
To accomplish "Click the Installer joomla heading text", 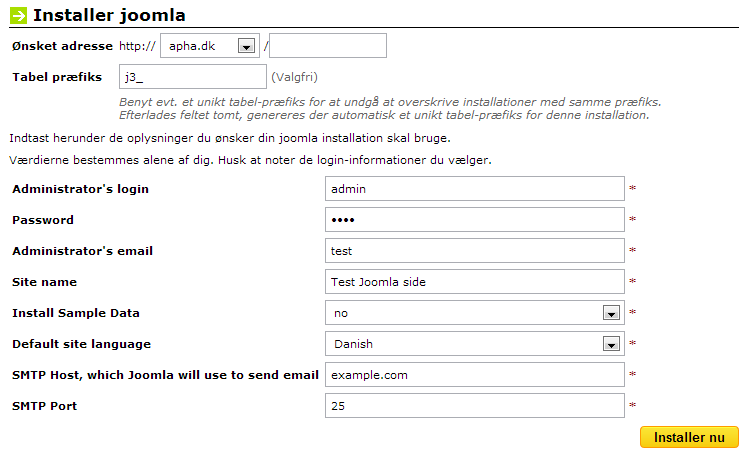I will 109,15.
